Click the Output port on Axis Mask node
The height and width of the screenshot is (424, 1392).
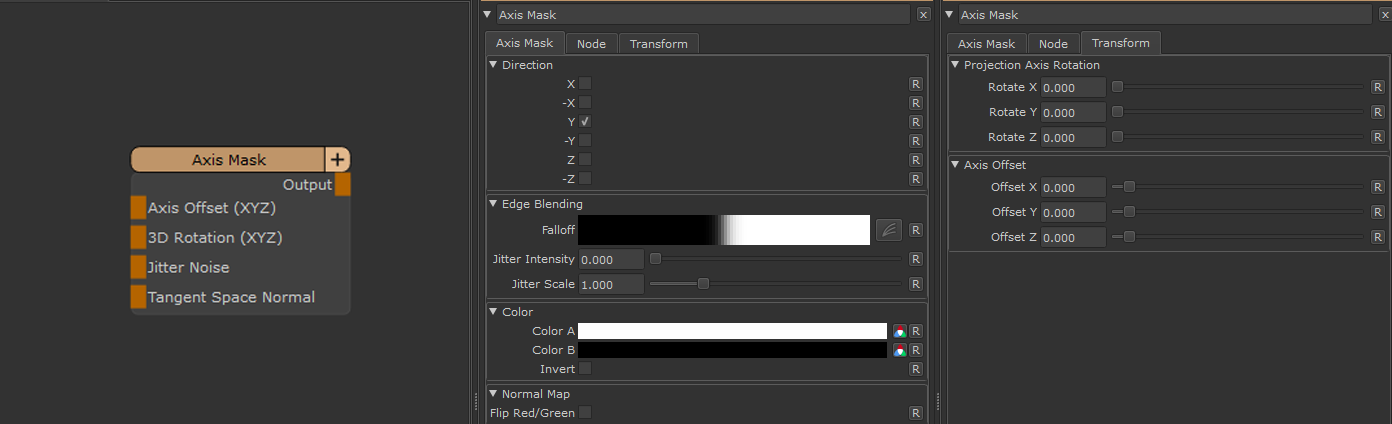pos(343,185)
